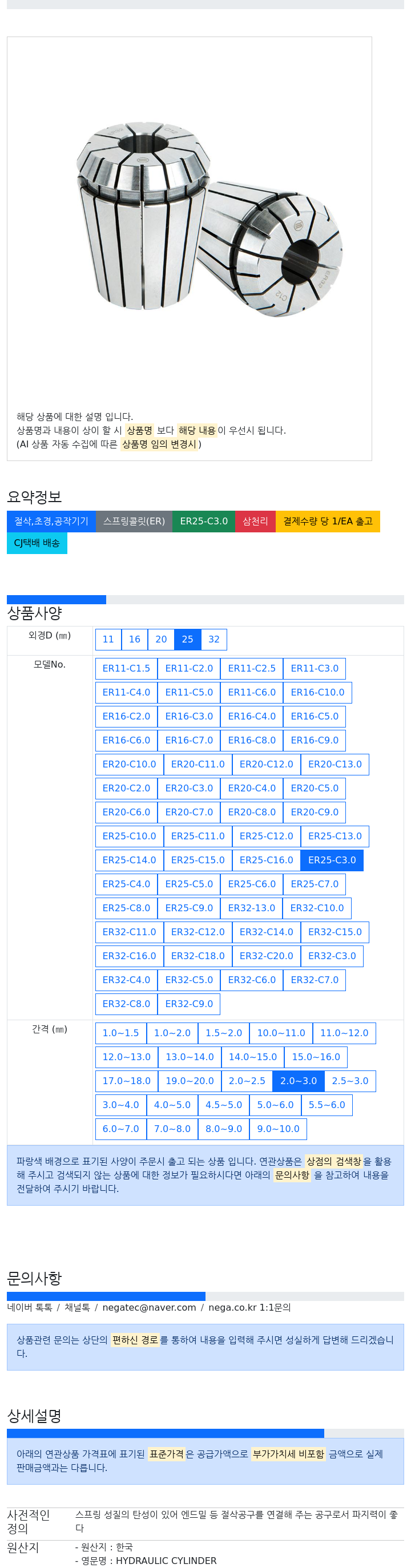Image resolution: width=411 pixels, height=1568 pixels.
Task: Click the red 삼천리 brand tag
Action: 255,521
